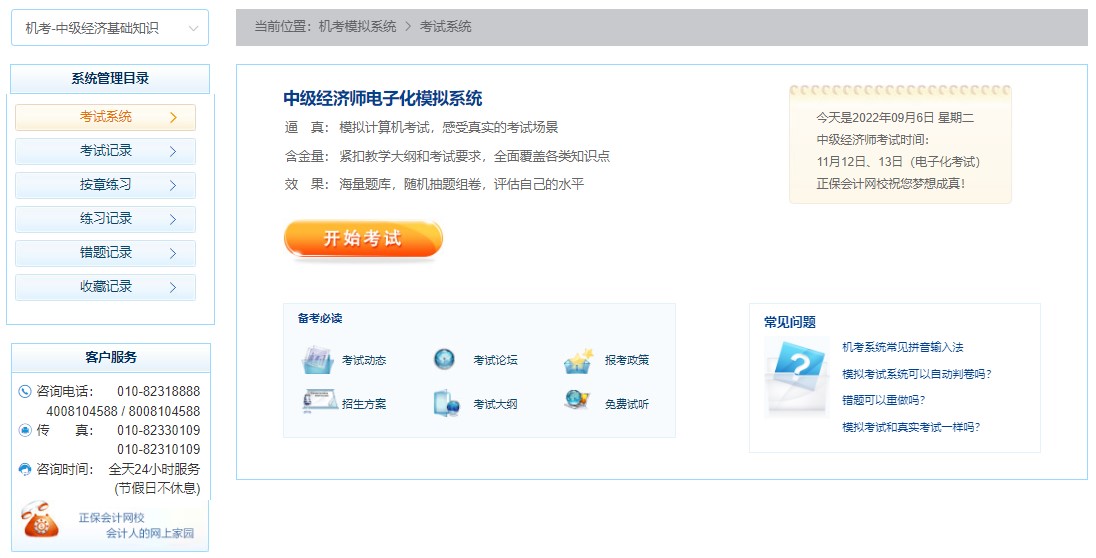
Task: Open the 招生方案 link
Action: tap(364, 404)
